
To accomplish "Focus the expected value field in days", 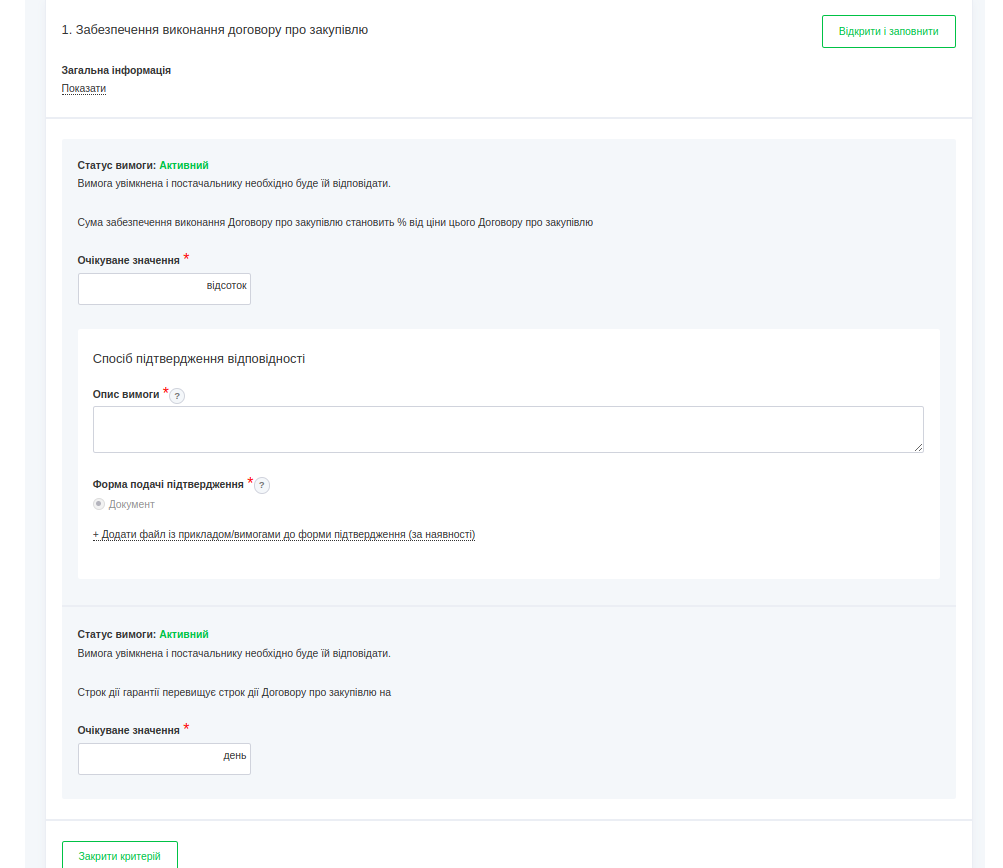I will (148, 759).
